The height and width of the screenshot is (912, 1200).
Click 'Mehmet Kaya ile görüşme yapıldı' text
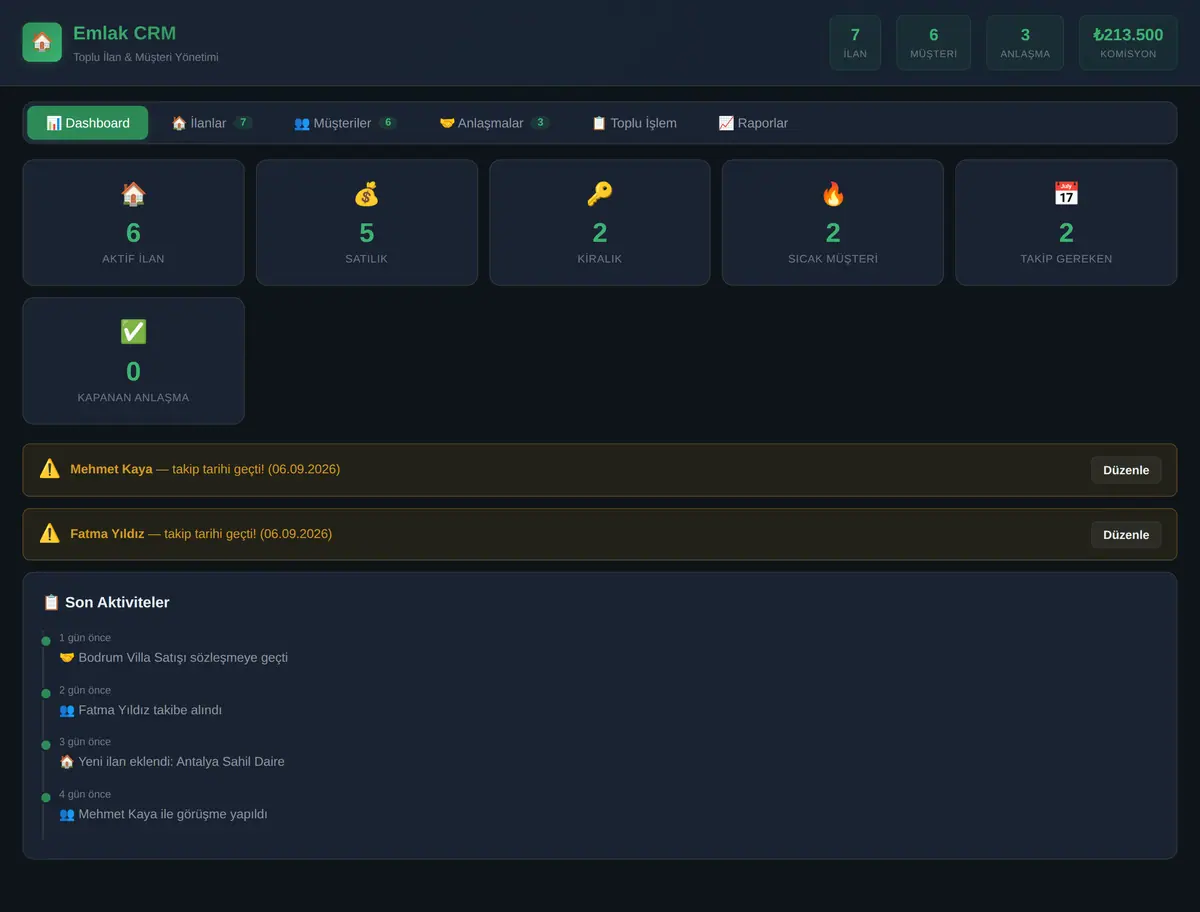(173, 814)
